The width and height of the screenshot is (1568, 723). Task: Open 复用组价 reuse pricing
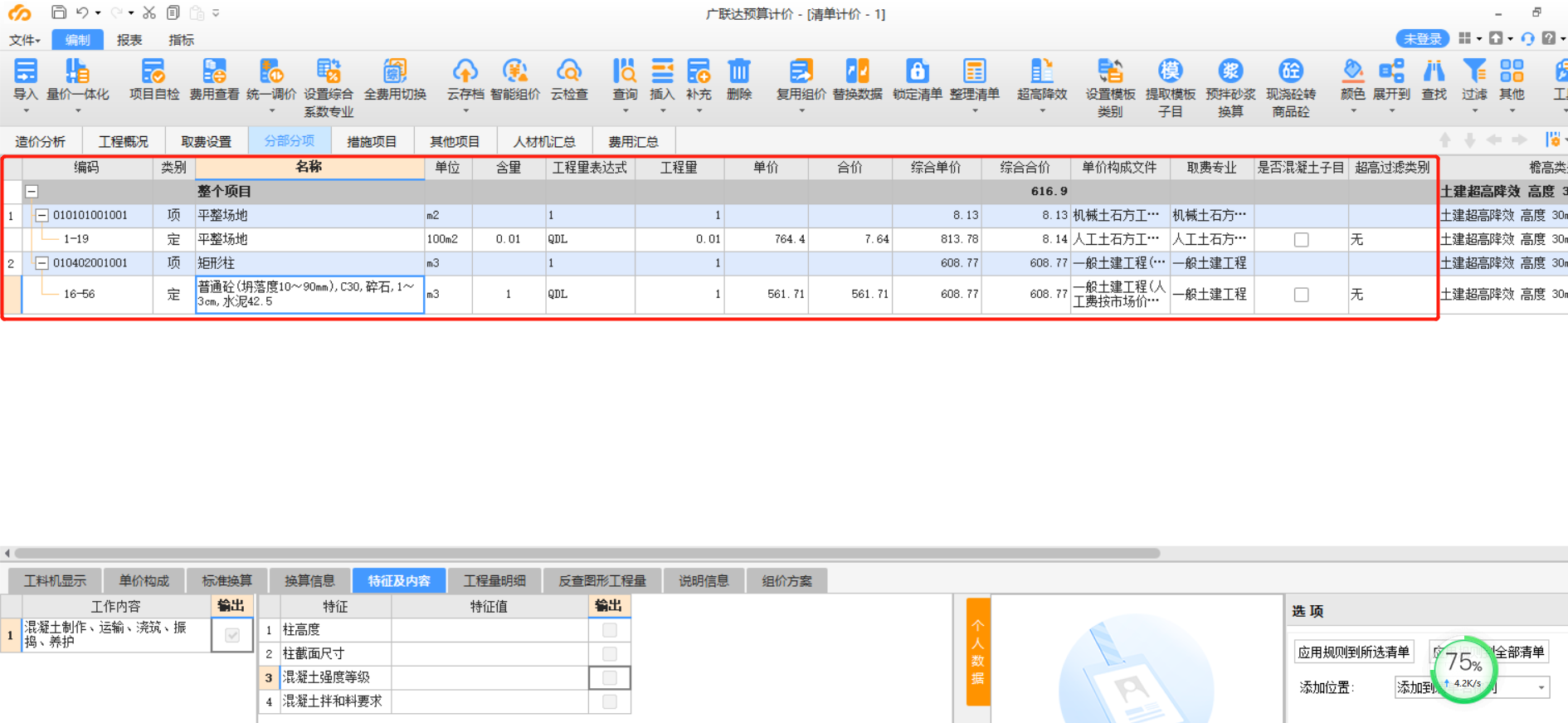point(801,81)
